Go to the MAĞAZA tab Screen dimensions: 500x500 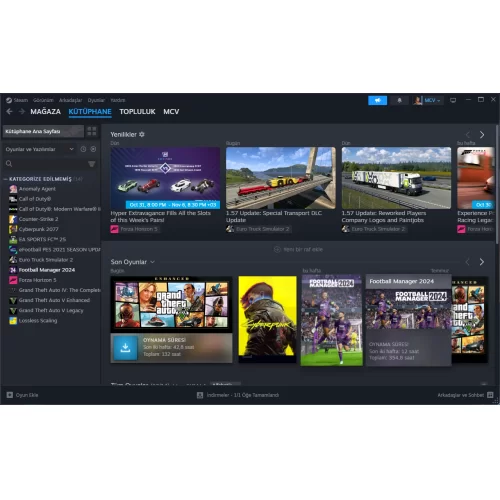[x=46, y=112]
